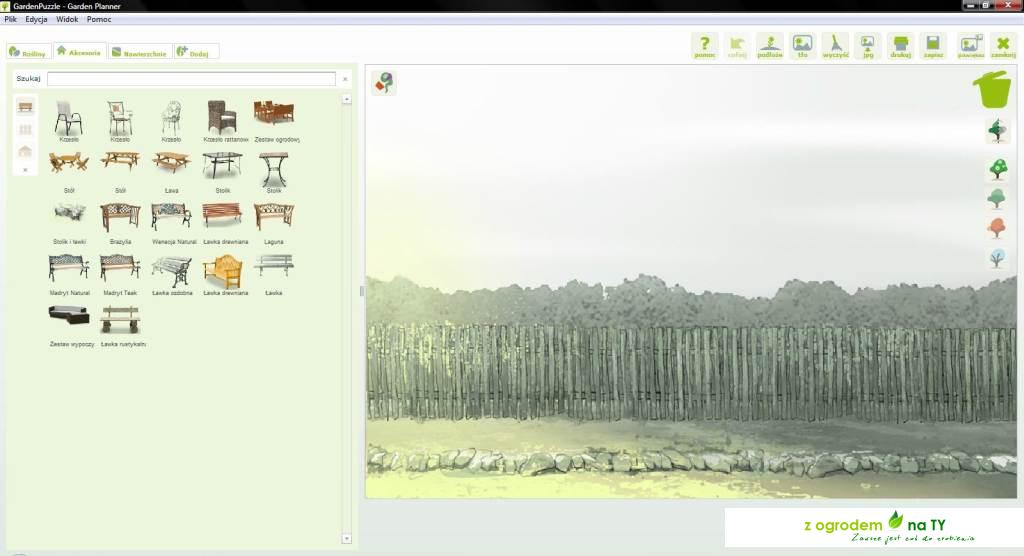Switch to the Rośliny tab
Image resolution: width=1024 pixels, height=556 pixels.
click(x=27, y=52)
